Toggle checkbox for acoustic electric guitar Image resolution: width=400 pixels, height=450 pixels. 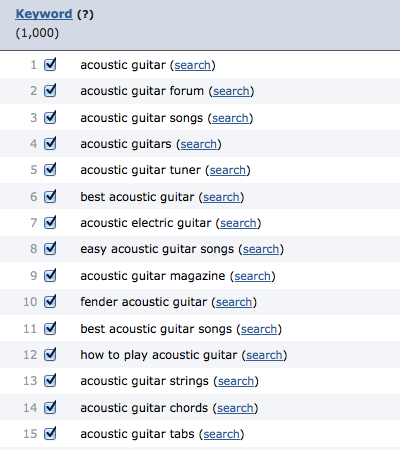(50, 223)
